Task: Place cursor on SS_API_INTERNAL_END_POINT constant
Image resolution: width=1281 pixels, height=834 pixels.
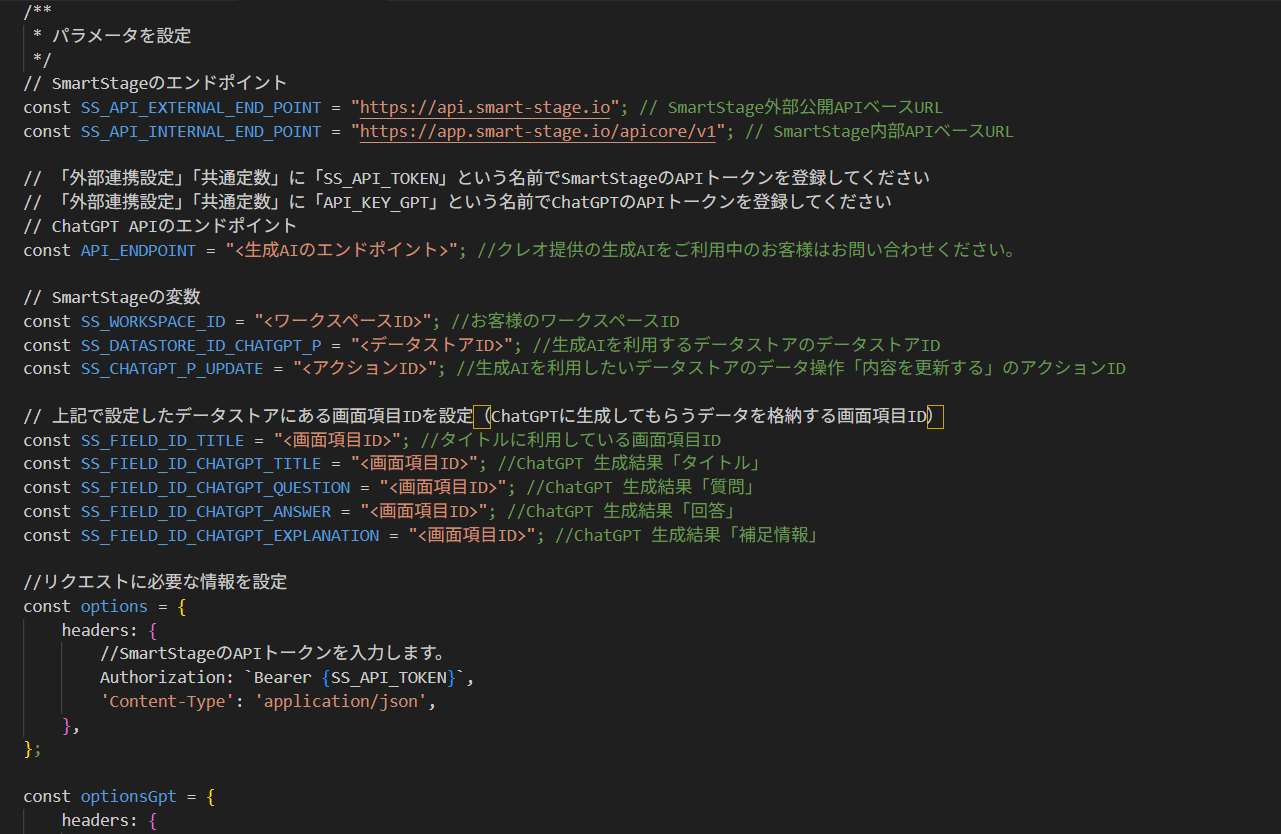Action: coord(201,131)
